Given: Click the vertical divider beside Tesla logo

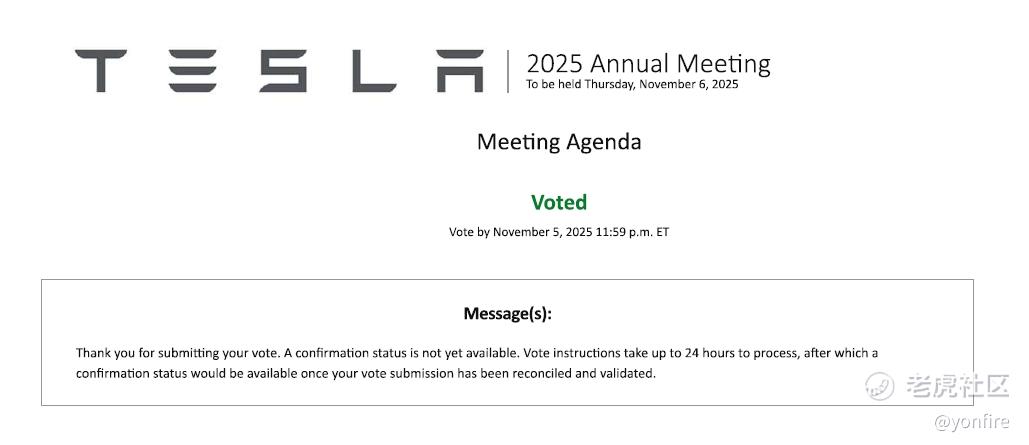Looking at the screenshot, I should 508,71.
